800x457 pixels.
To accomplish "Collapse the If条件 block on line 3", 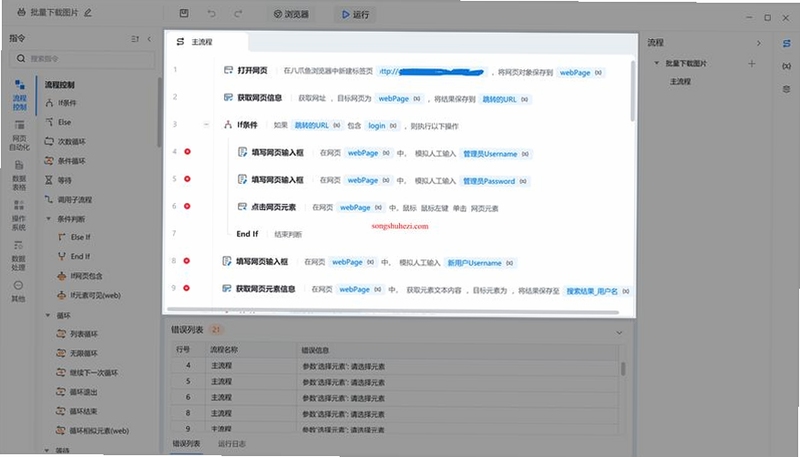I will (206, 124).
